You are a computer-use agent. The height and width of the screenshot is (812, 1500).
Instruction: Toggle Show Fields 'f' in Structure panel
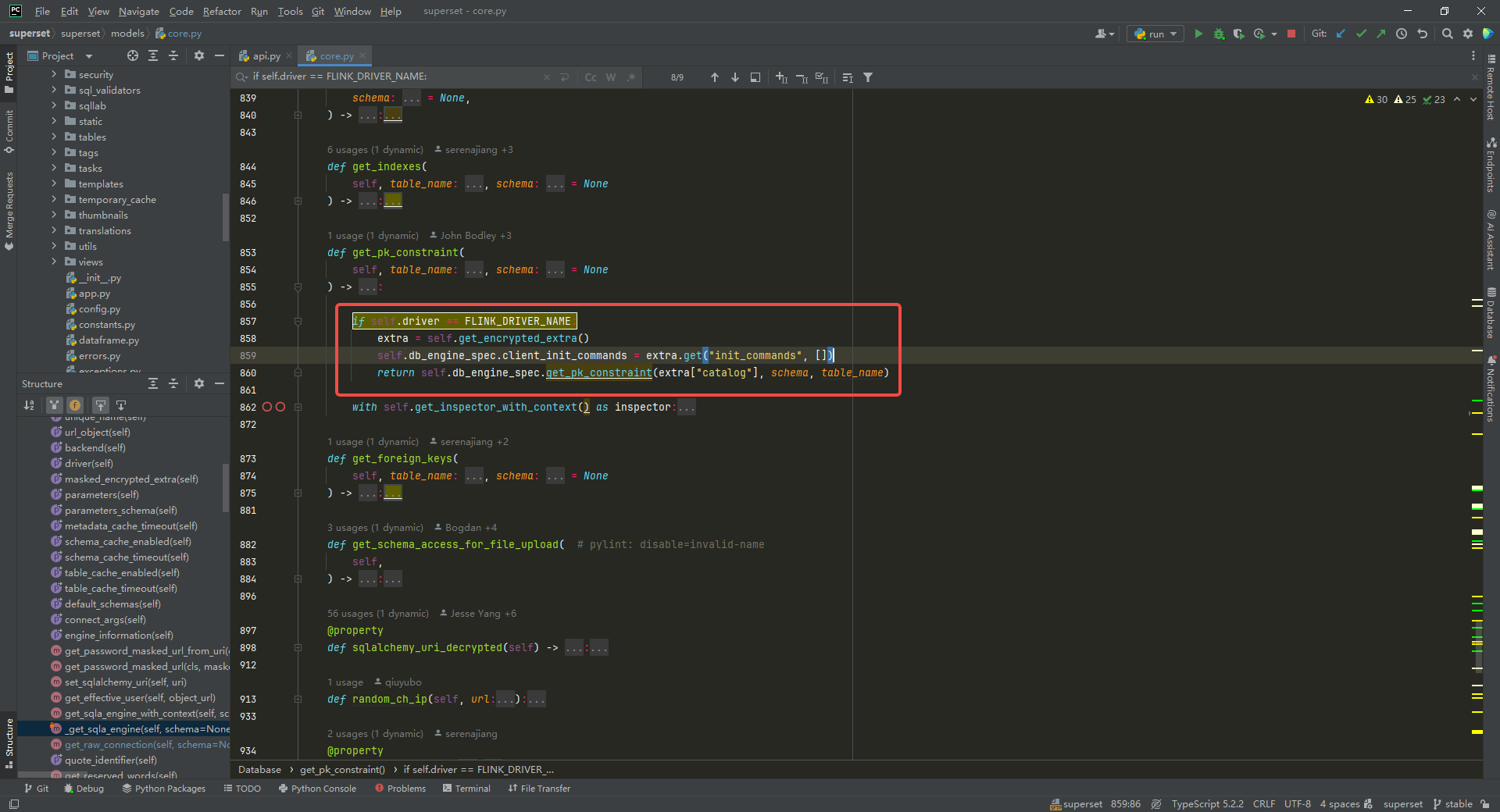pos(75,405)
